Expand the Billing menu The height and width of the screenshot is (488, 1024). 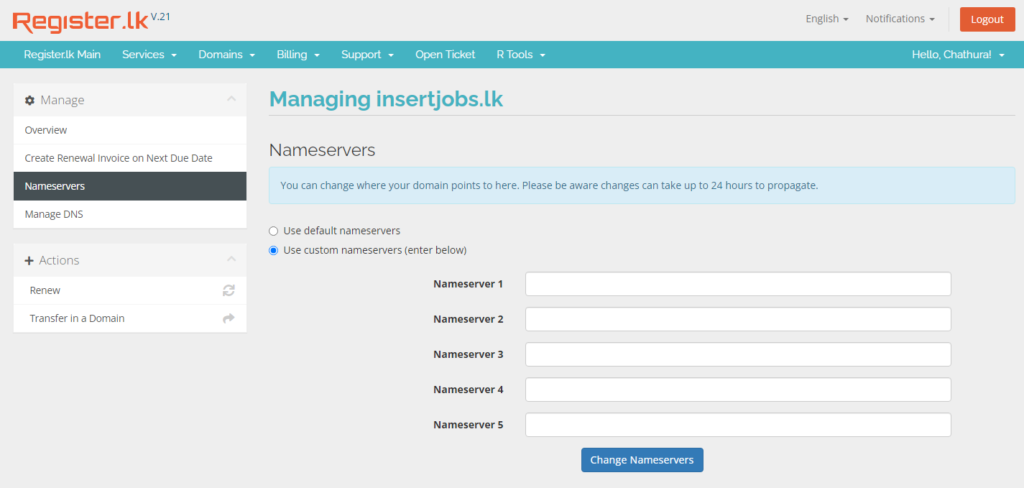[298, 55]
